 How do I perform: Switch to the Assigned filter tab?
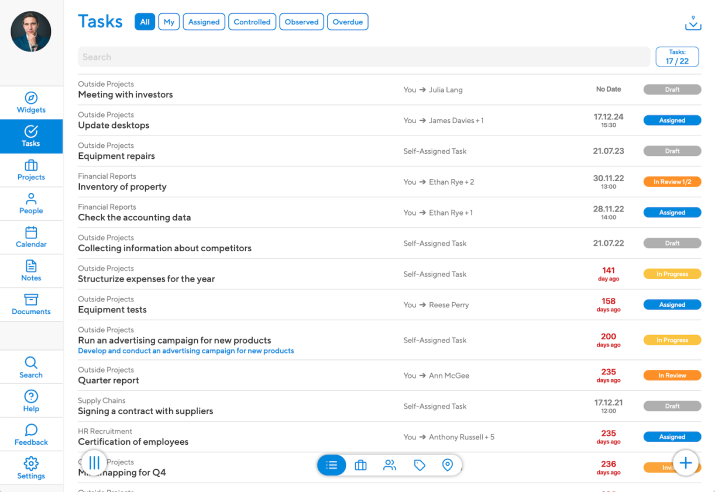click(203, 21)
